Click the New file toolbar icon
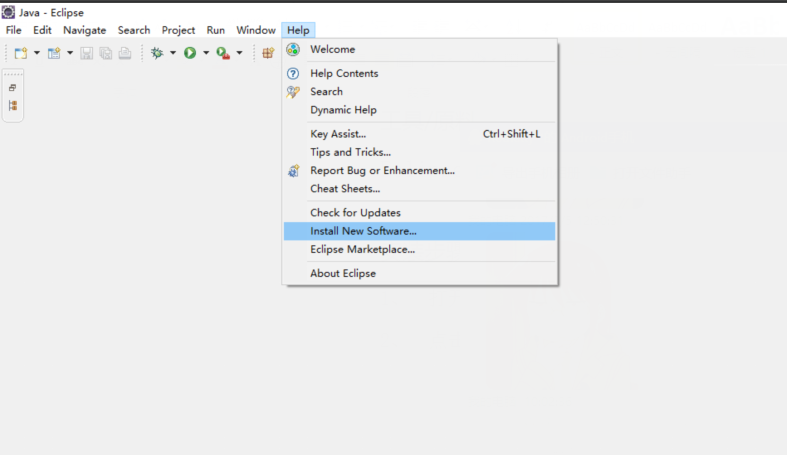 coord(21,53)
